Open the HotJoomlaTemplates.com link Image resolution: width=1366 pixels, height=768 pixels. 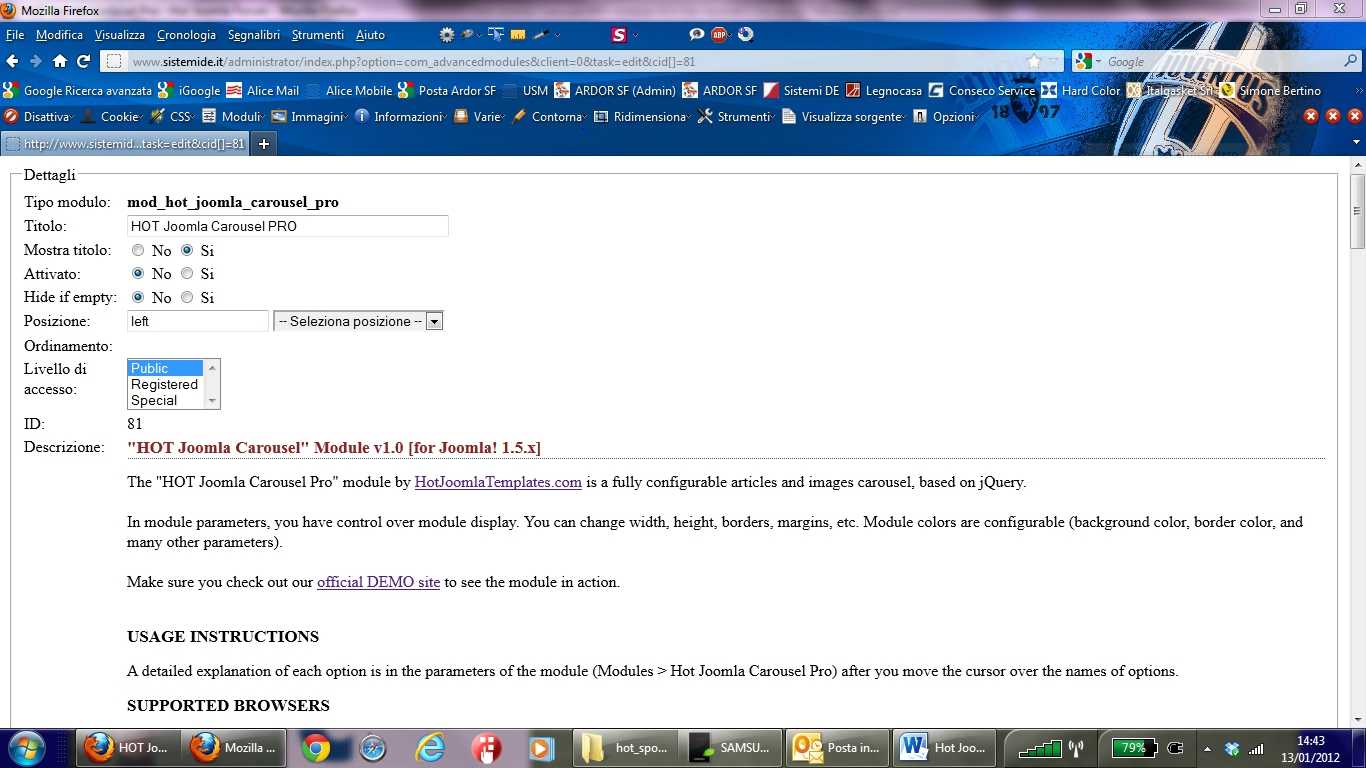[498, 482]
